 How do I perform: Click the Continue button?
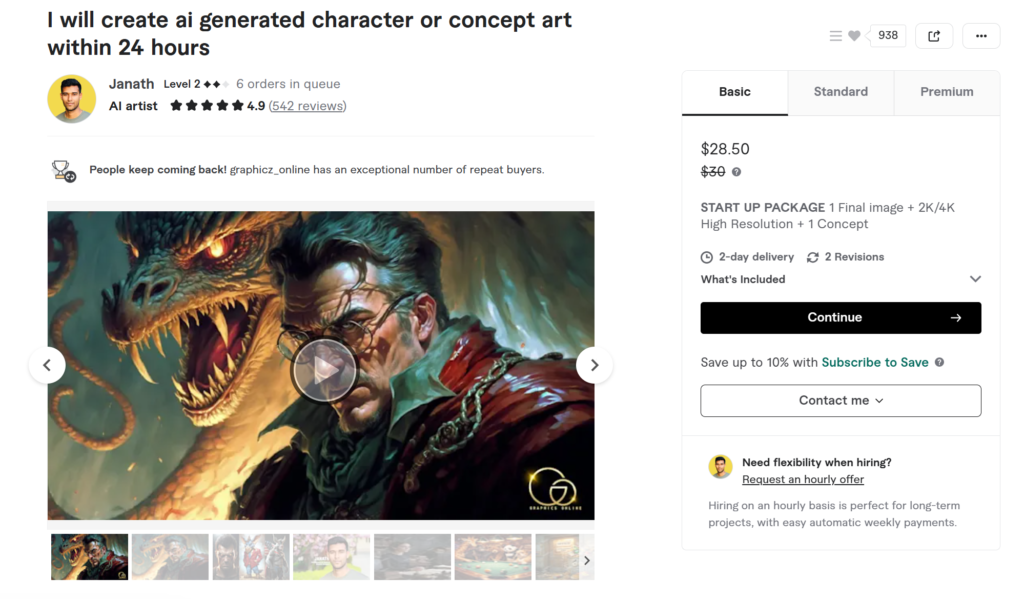840,317
